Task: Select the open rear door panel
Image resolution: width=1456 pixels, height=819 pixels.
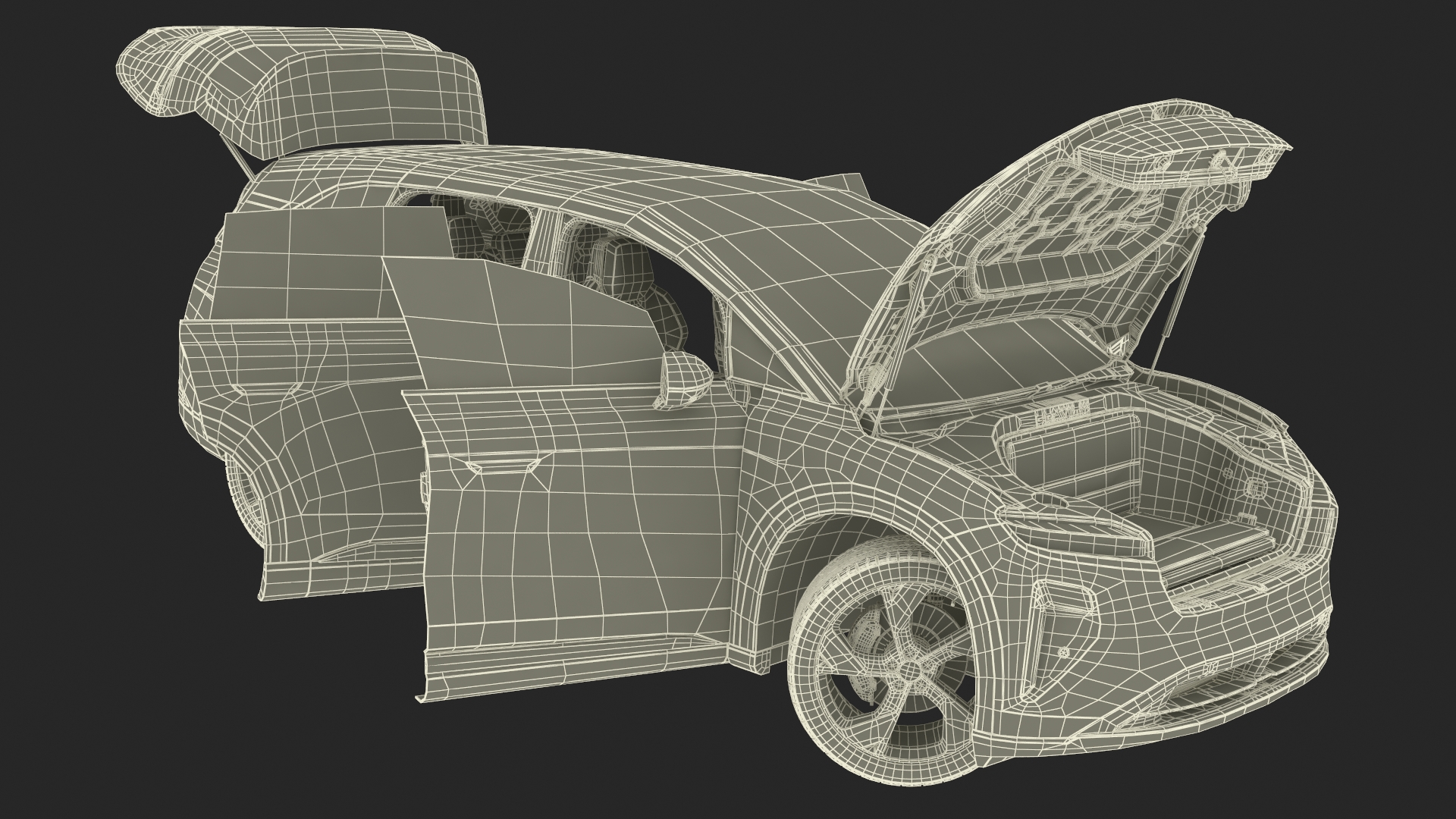Action: pyautogui.click(x=303, y=425)
